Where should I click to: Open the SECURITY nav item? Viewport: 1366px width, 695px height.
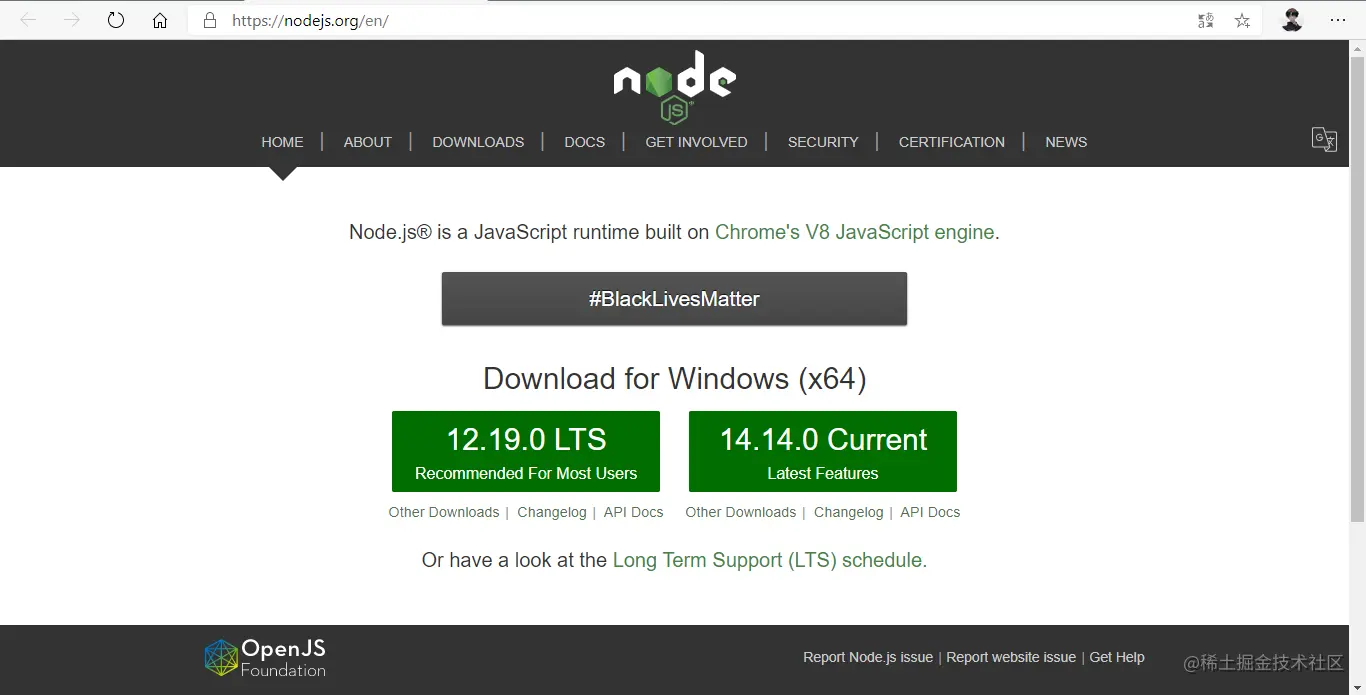point(823,142)
